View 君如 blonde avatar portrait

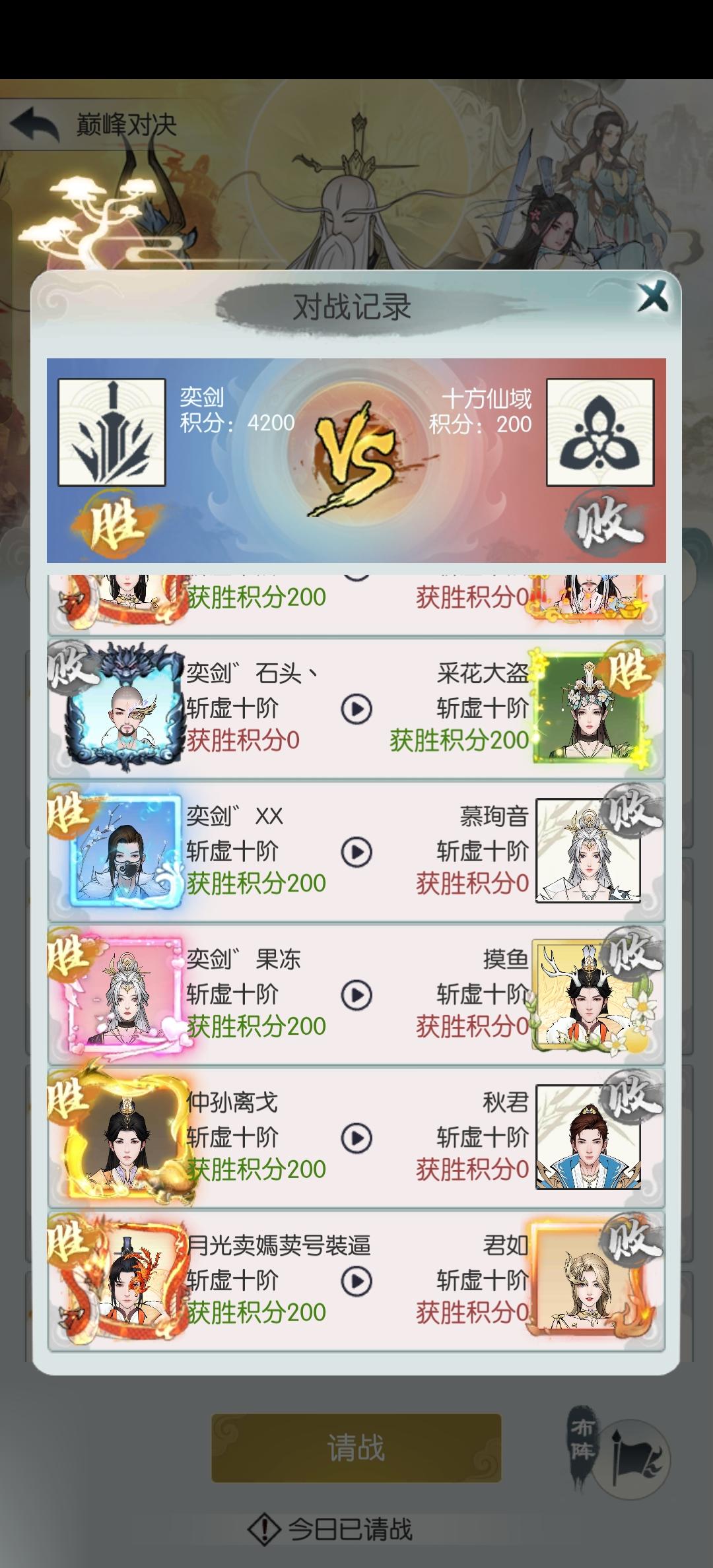[x=588, y=1280]
